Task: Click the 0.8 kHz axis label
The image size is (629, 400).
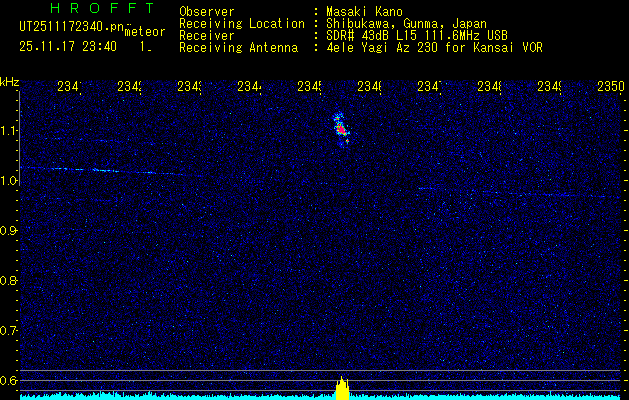Action: click(x=9, y=281)
